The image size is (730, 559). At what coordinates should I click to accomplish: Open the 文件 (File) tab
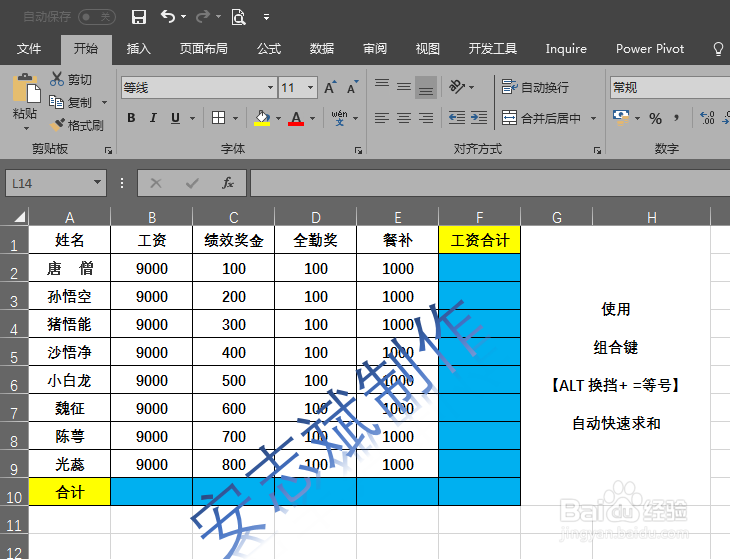coord(29,48)
